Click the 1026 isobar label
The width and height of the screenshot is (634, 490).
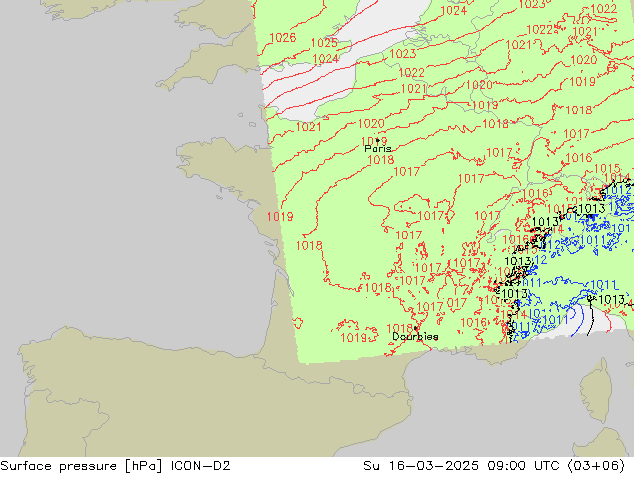(x=283, y=38)
